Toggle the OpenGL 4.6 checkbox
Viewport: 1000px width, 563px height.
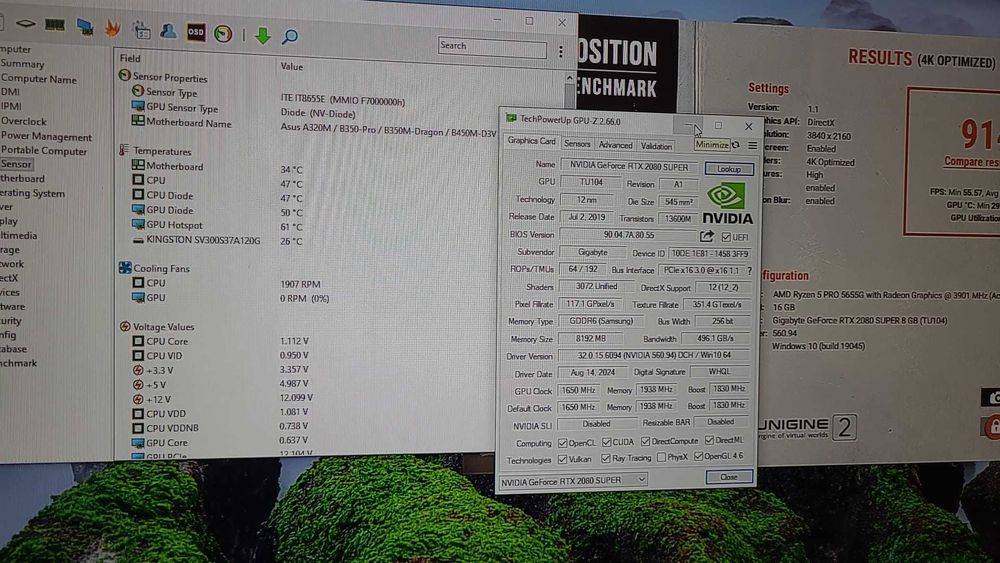698,457
